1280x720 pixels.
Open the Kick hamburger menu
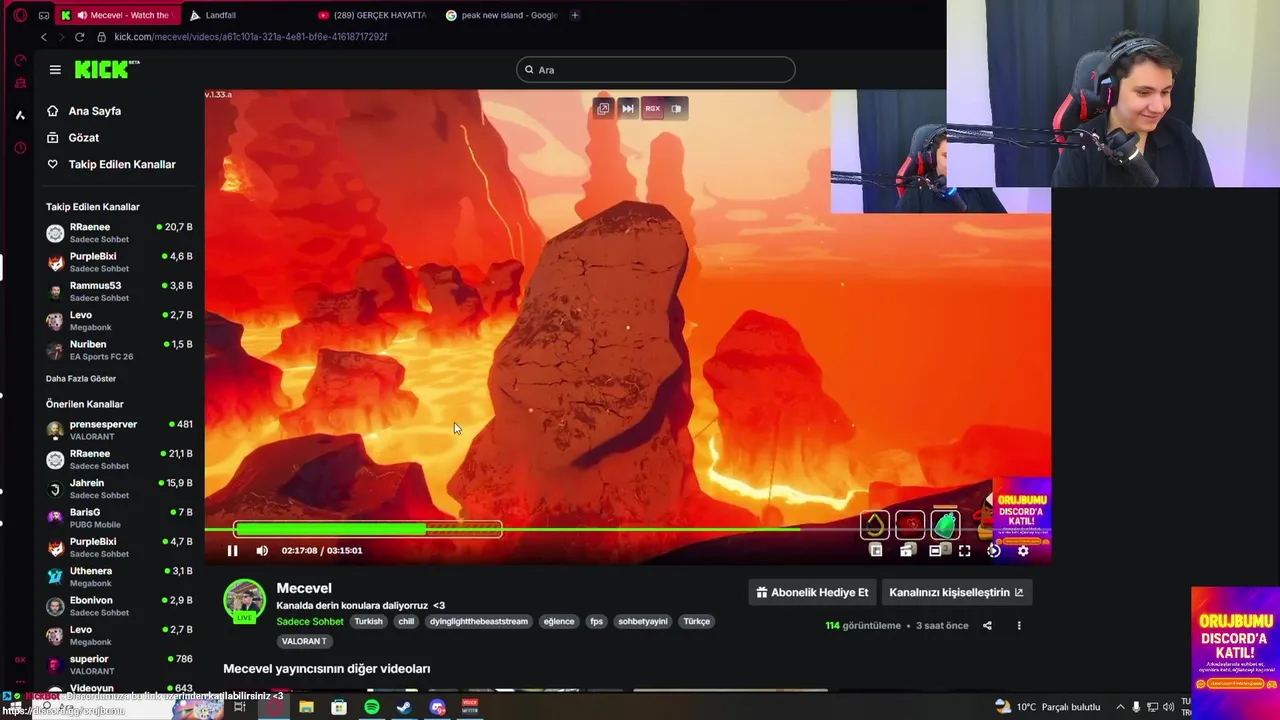(55, 69)
